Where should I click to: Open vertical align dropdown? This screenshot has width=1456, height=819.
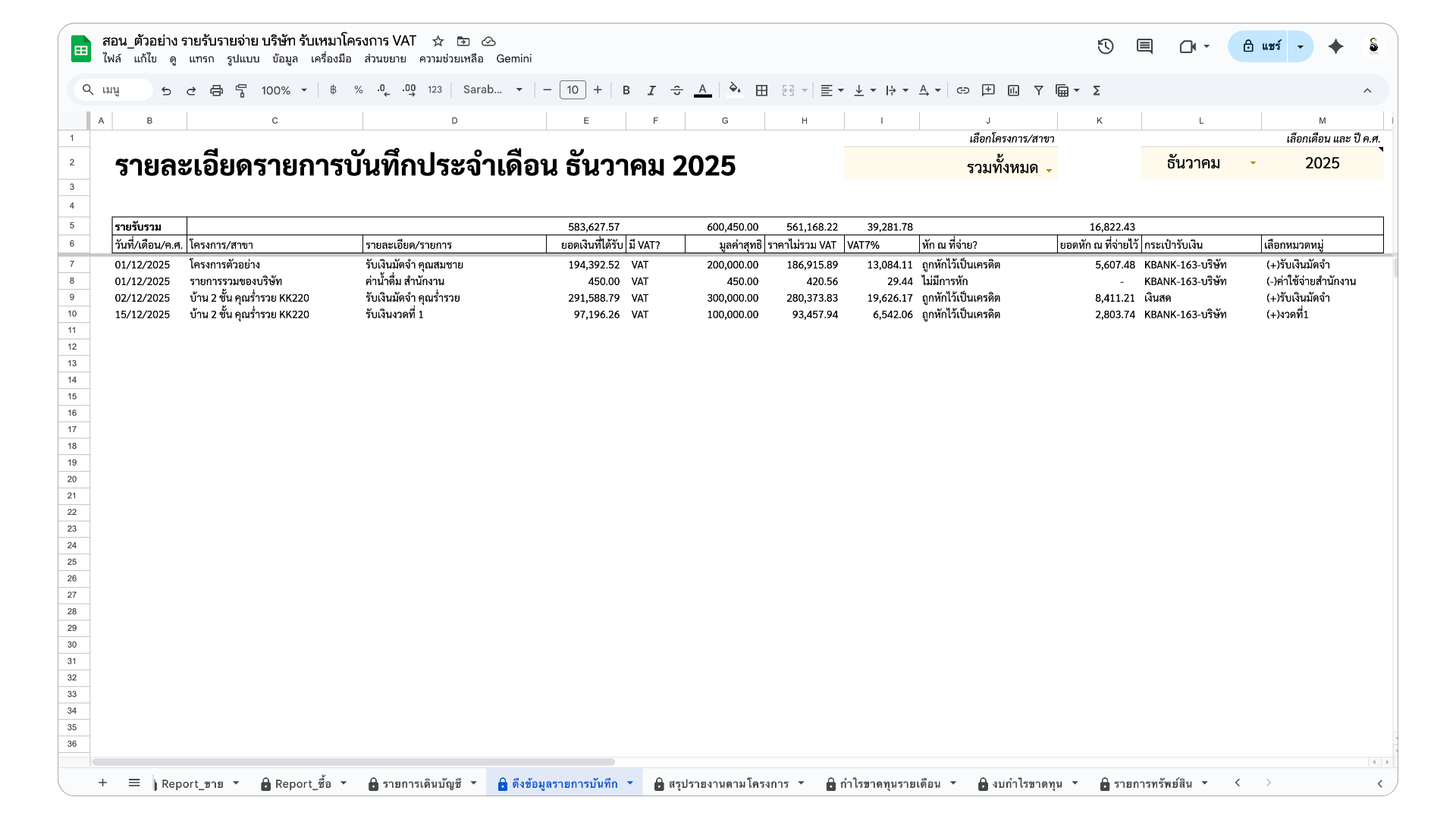coord(864,90)
